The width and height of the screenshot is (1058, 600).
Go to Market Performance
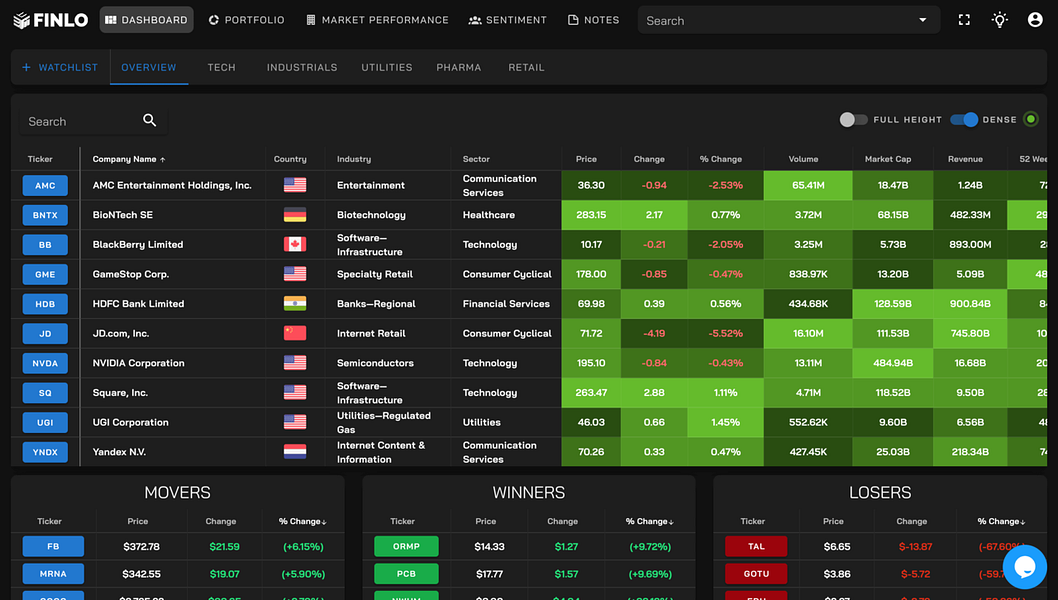(377, 20)
